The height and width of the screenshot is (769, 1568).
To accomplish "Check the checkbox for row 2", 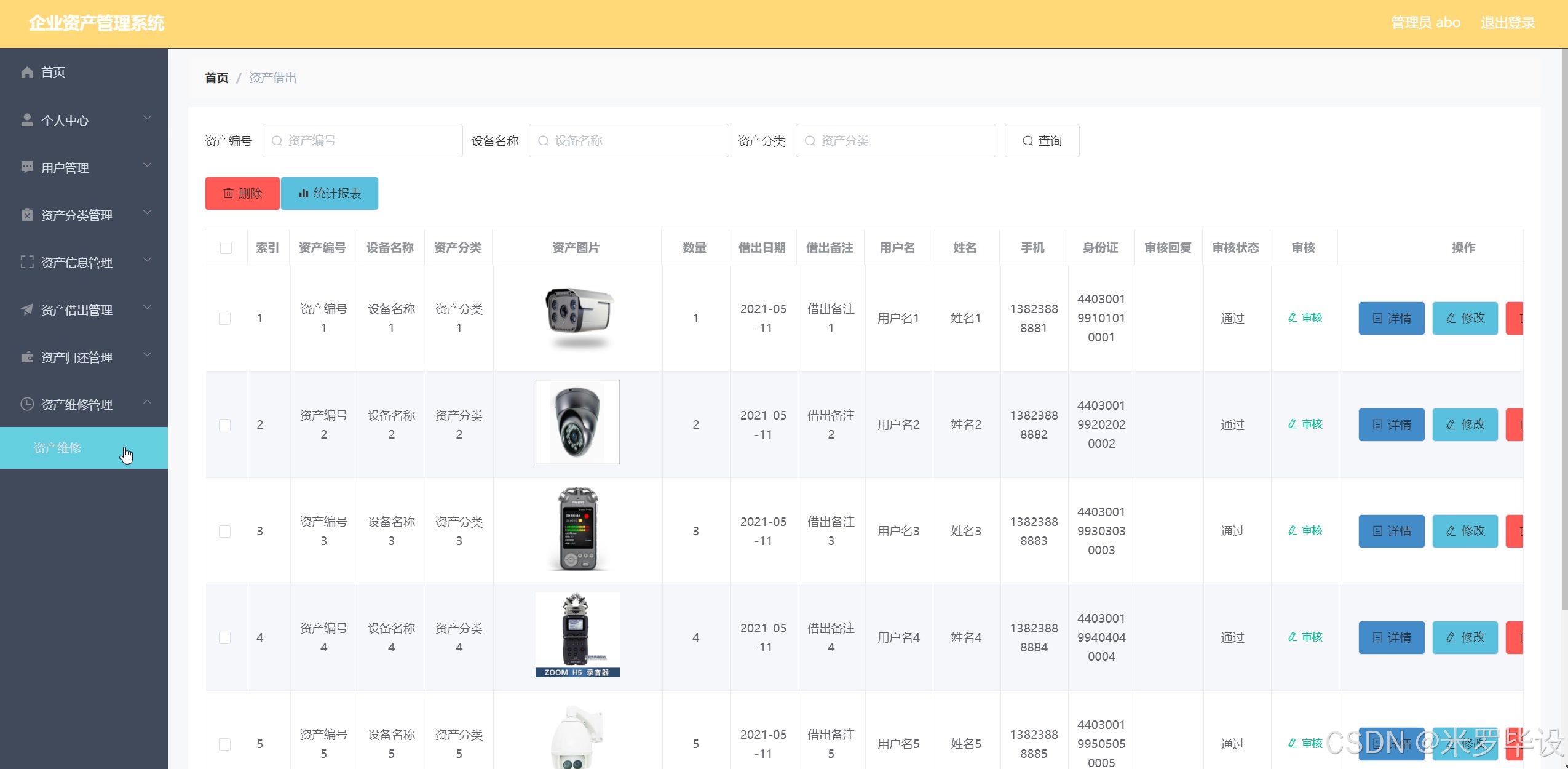I will click(x=225, y=425).
